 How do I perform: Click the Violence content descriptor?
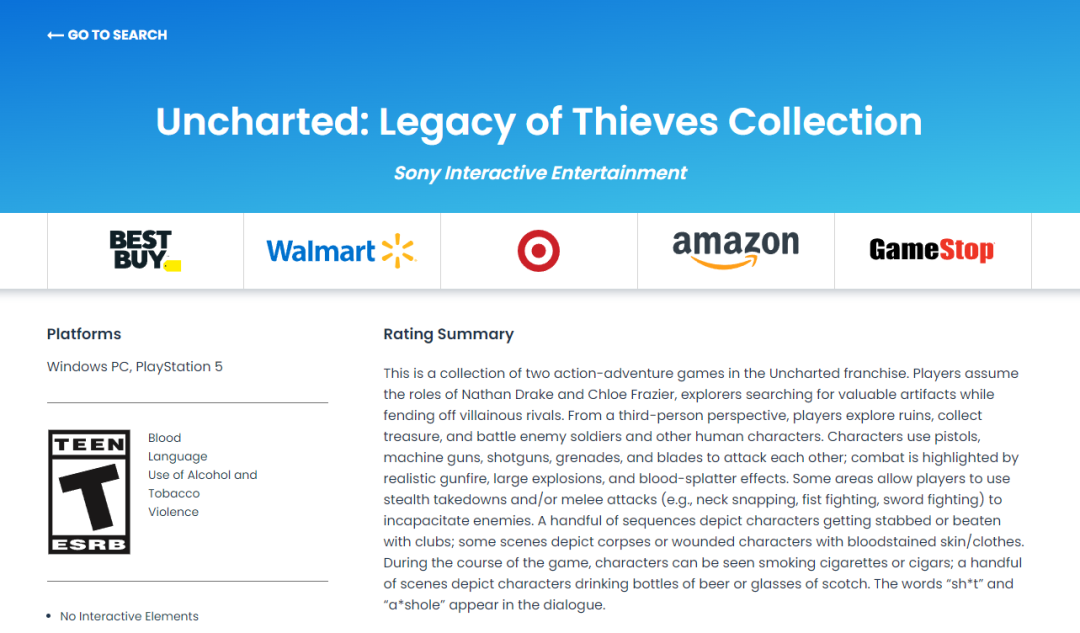(173, 512)
